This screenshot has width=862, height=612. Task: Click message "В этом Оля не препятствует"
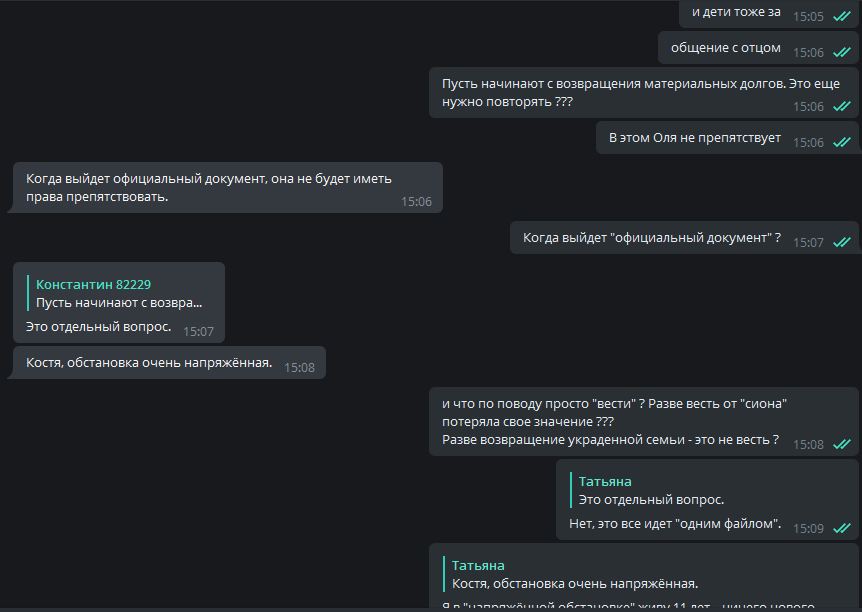[694, 138]
